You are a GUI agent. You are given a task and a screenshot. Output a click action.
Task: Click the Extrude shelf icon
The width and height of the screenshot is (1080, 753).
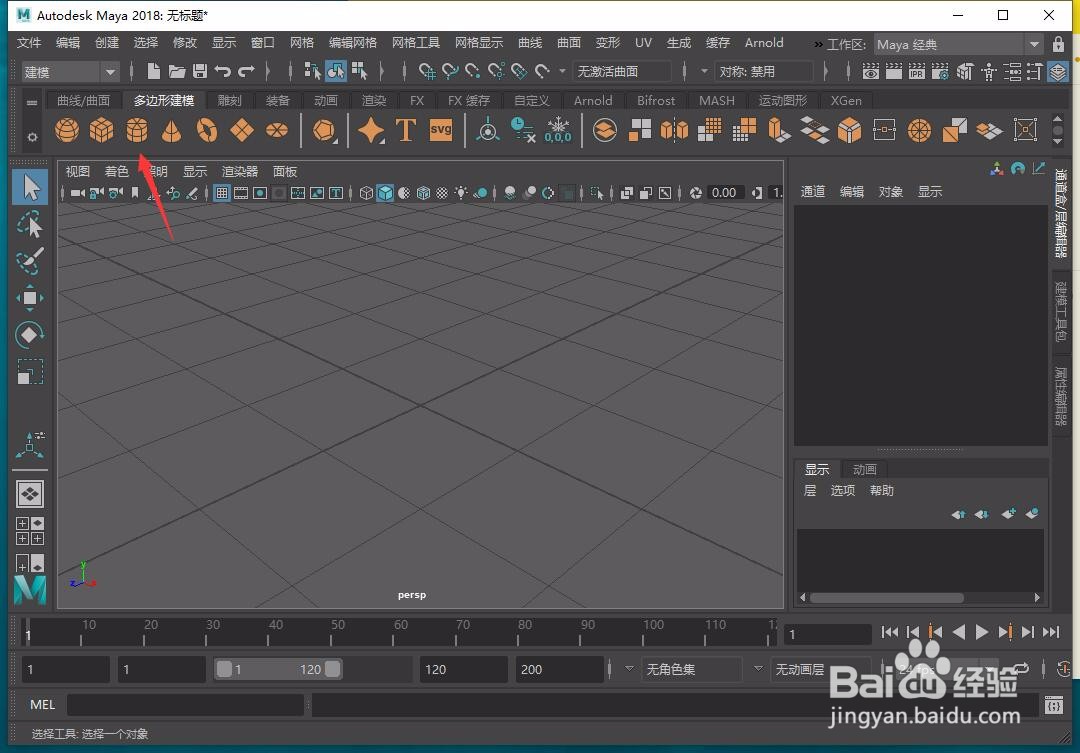[x=779, y=130]
